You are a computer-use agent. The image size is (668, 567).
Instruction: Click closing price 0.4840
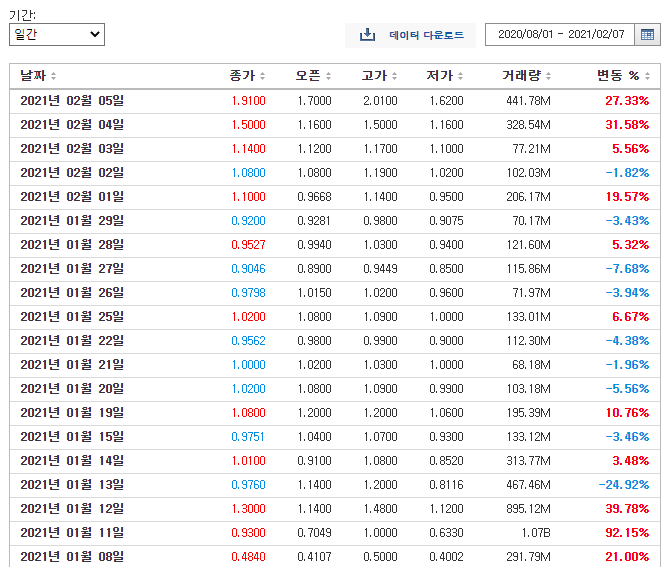coord(248,557)
